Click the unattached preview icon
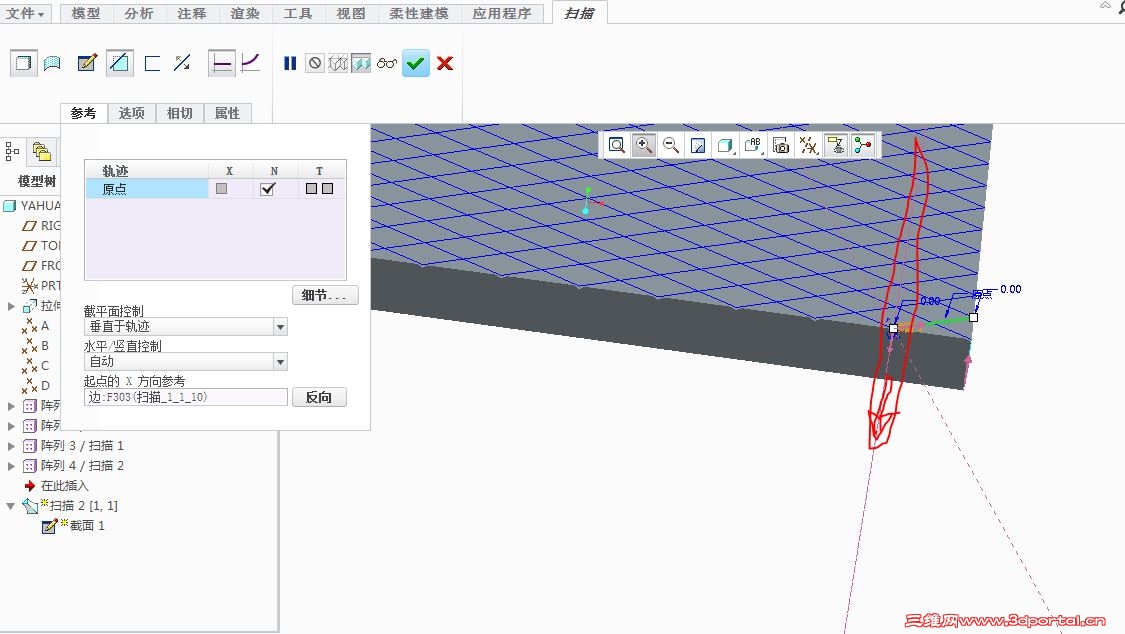The image size is (1125, 634). pyautogui.click(x=338, y=63)
